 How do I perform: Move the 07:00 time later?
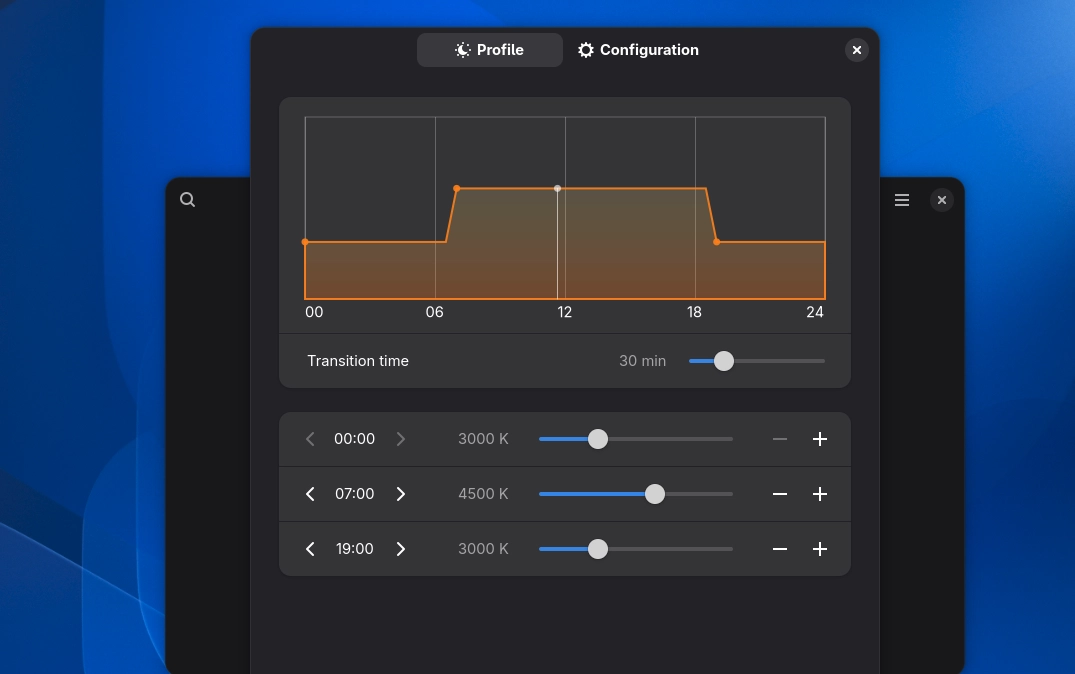(x=400, y=494)
